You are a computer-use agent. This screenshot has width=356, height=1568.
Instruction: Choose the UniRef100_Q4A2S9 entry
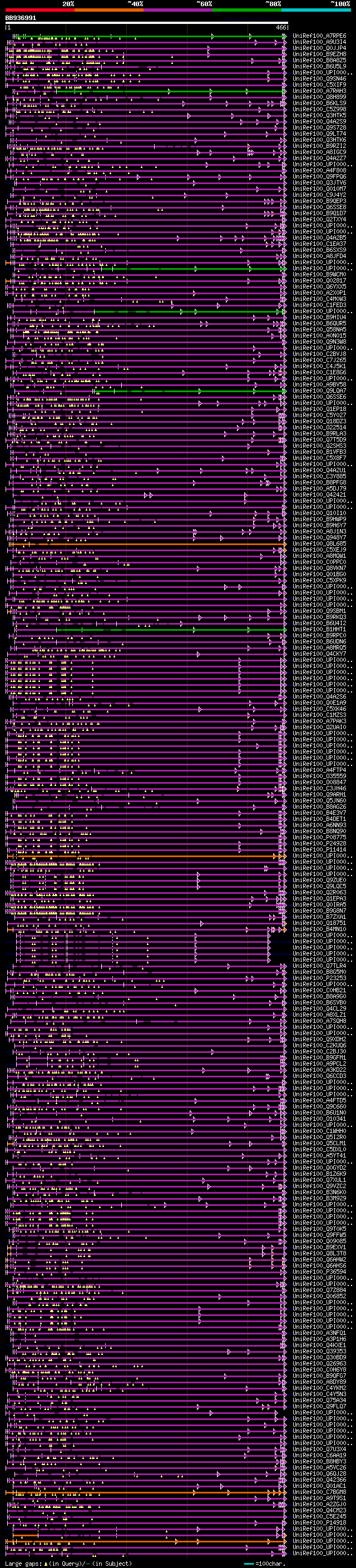(319, 121)
